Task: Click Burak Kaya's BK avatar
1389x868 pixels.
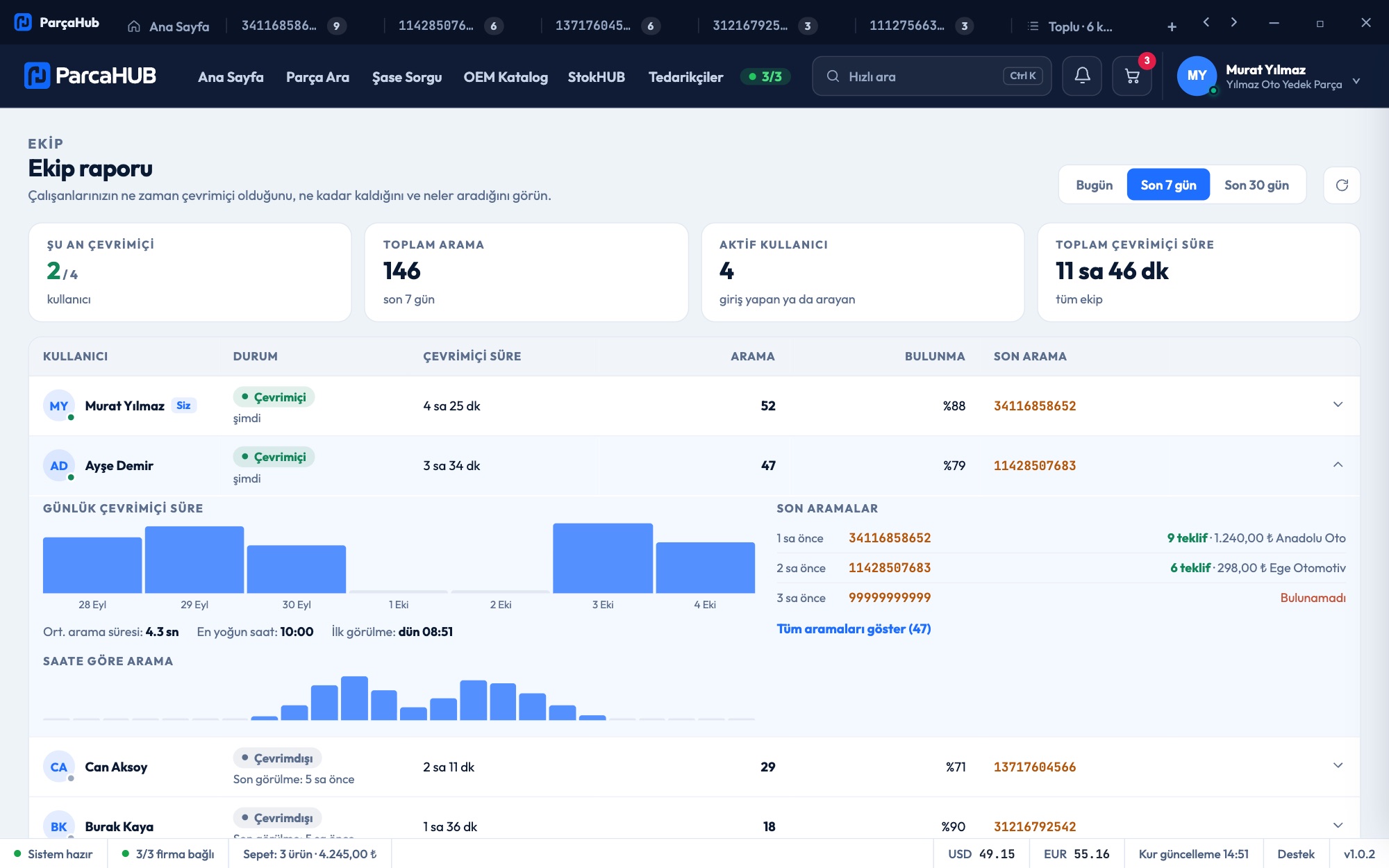Action: [x=59, y=826]
